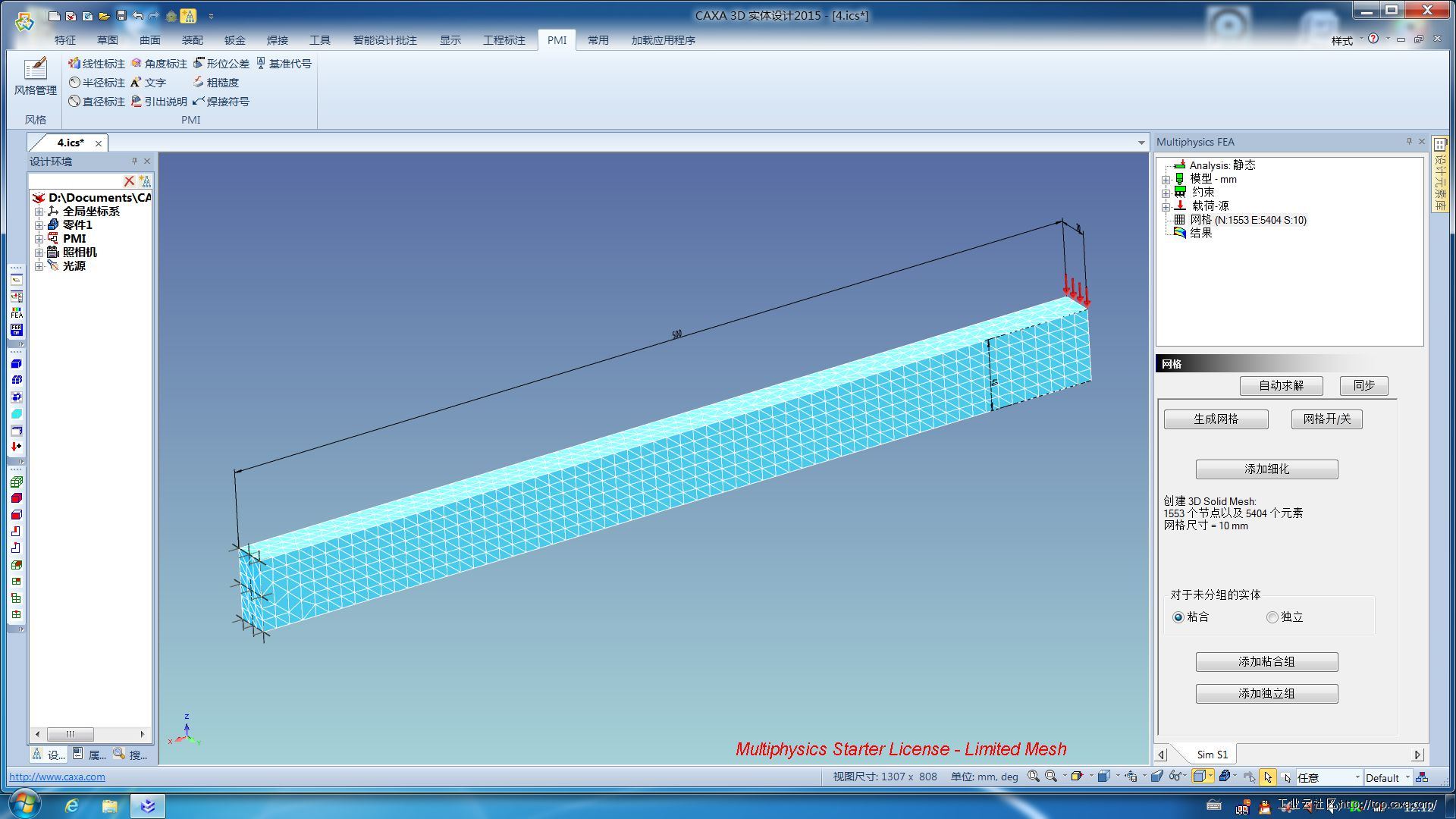This screenshot has height=819, width=1456.
Task: Click the 生成网格 button
Action: point(1216,419)
